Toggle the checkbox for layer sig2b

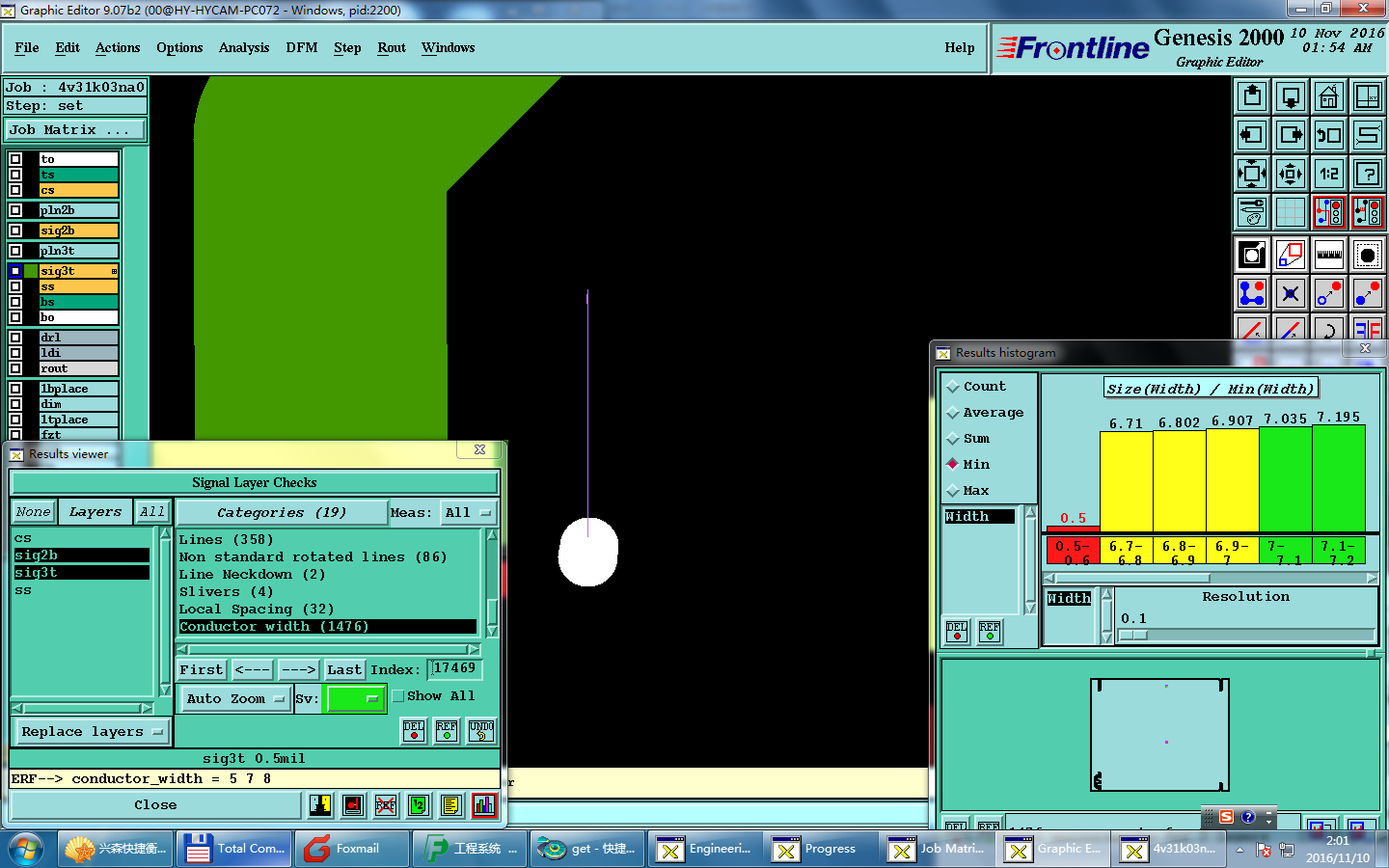15,231
